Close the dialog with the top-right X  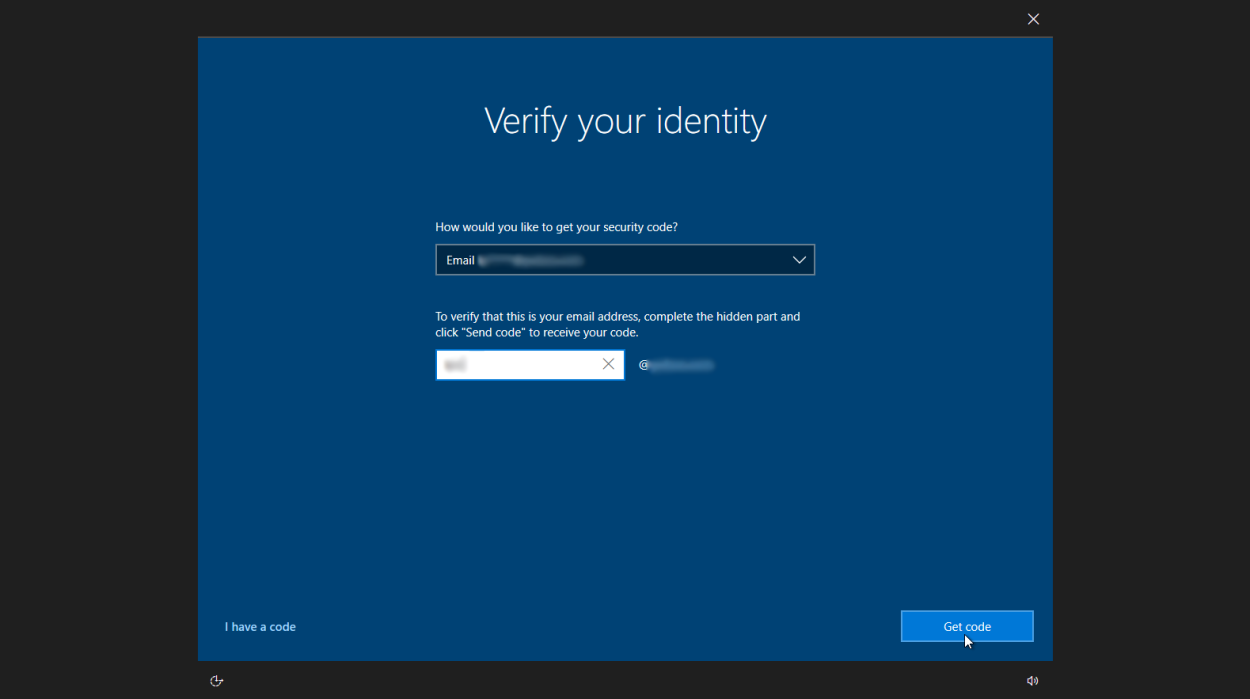pyautogui.click(x=1033, y=19)
